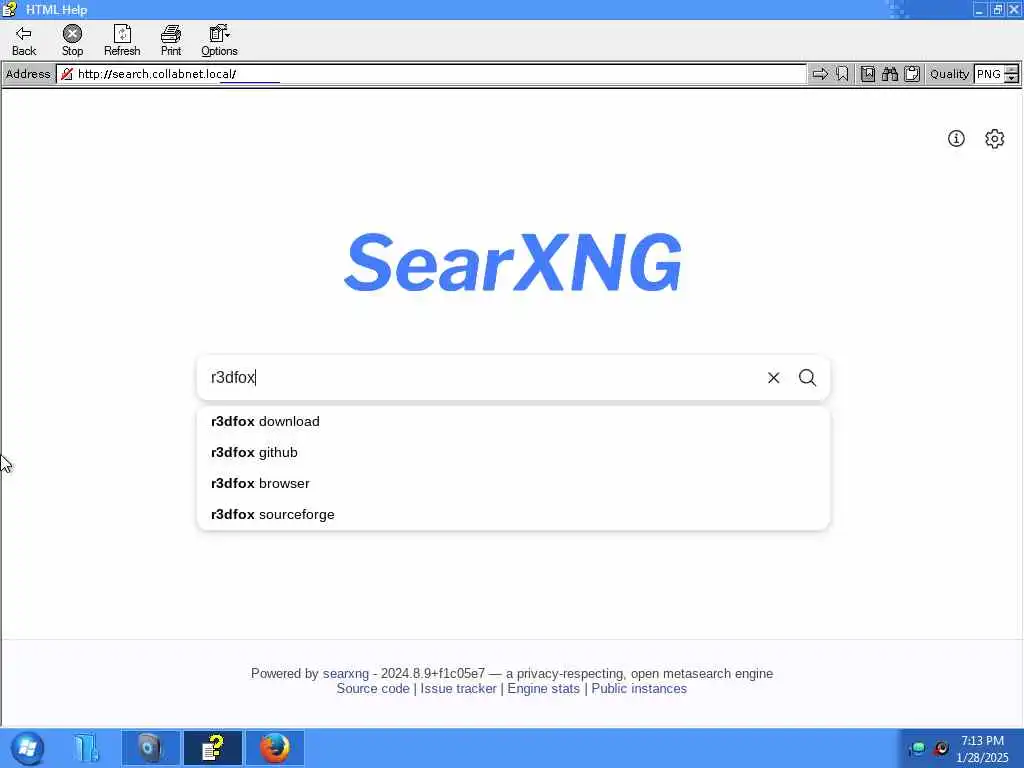Stop the page load with Stop
Screen dimensions: 1024x768
72,40
